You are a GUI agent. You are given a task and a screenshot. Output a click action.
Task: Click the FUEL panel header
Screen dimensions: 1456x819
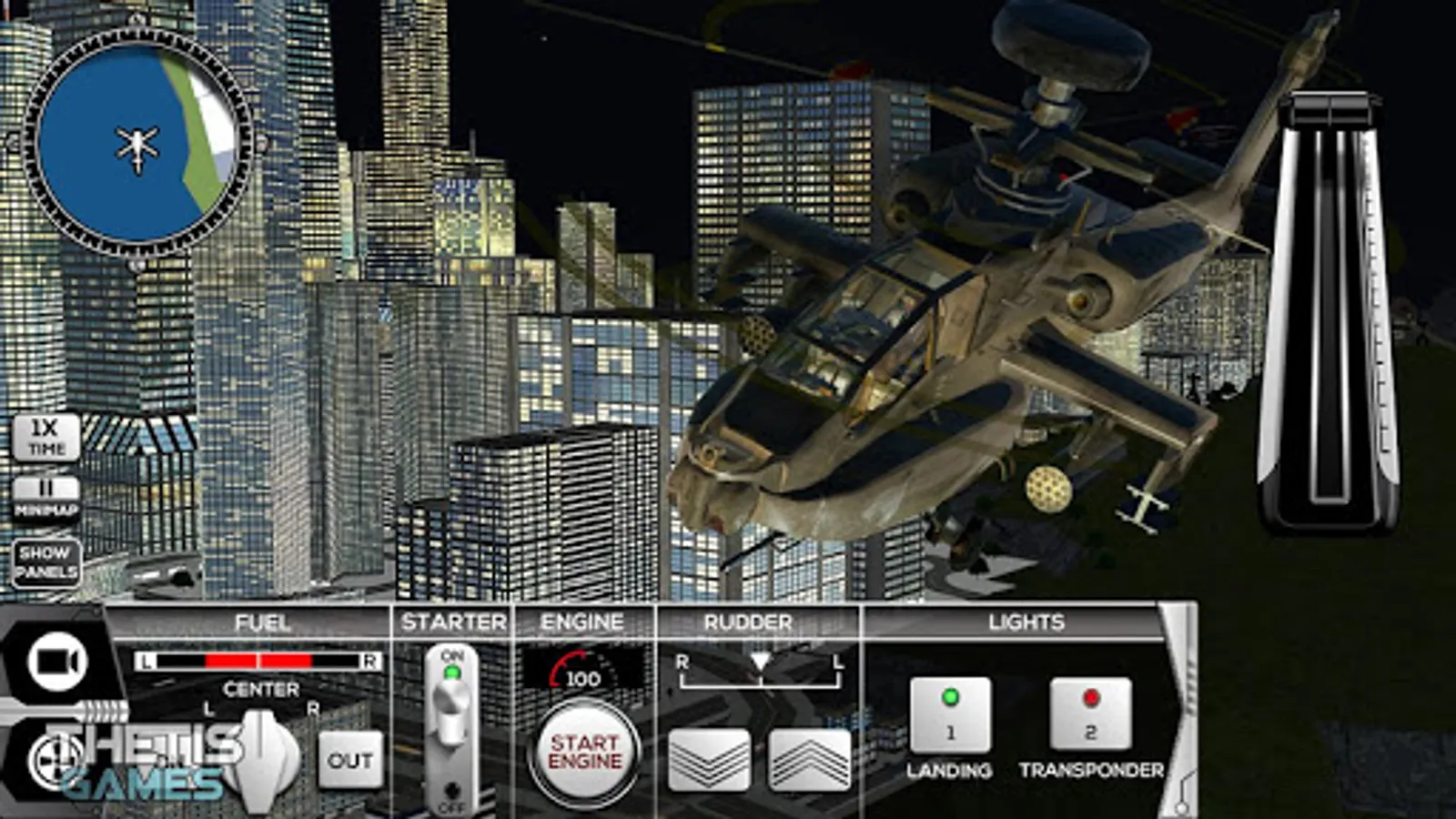click(262, 622)
